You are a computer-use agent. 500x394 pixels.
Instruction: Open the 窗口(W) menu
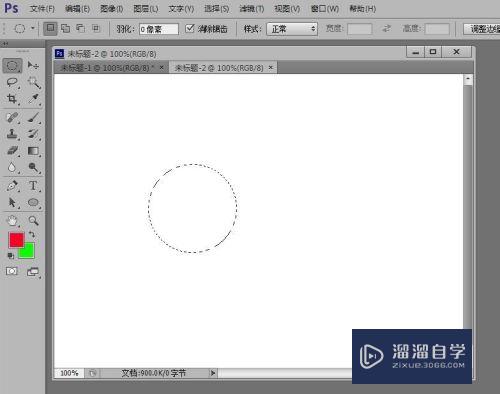(325, 9)
